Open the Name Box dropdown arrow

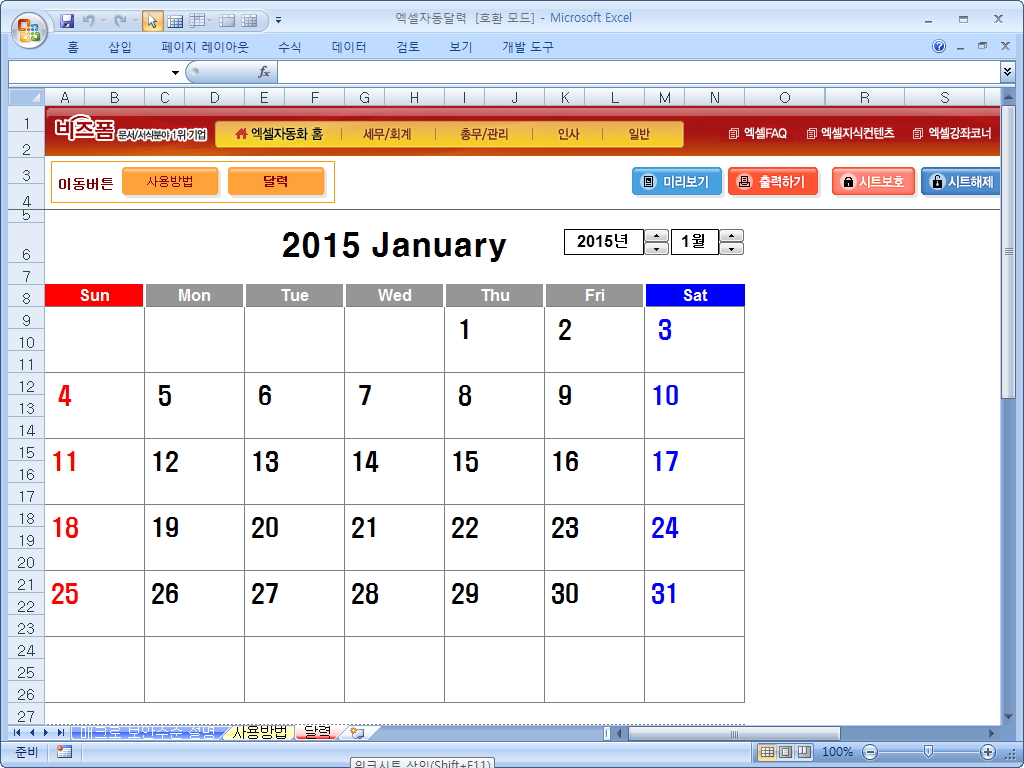pos(175,72)
